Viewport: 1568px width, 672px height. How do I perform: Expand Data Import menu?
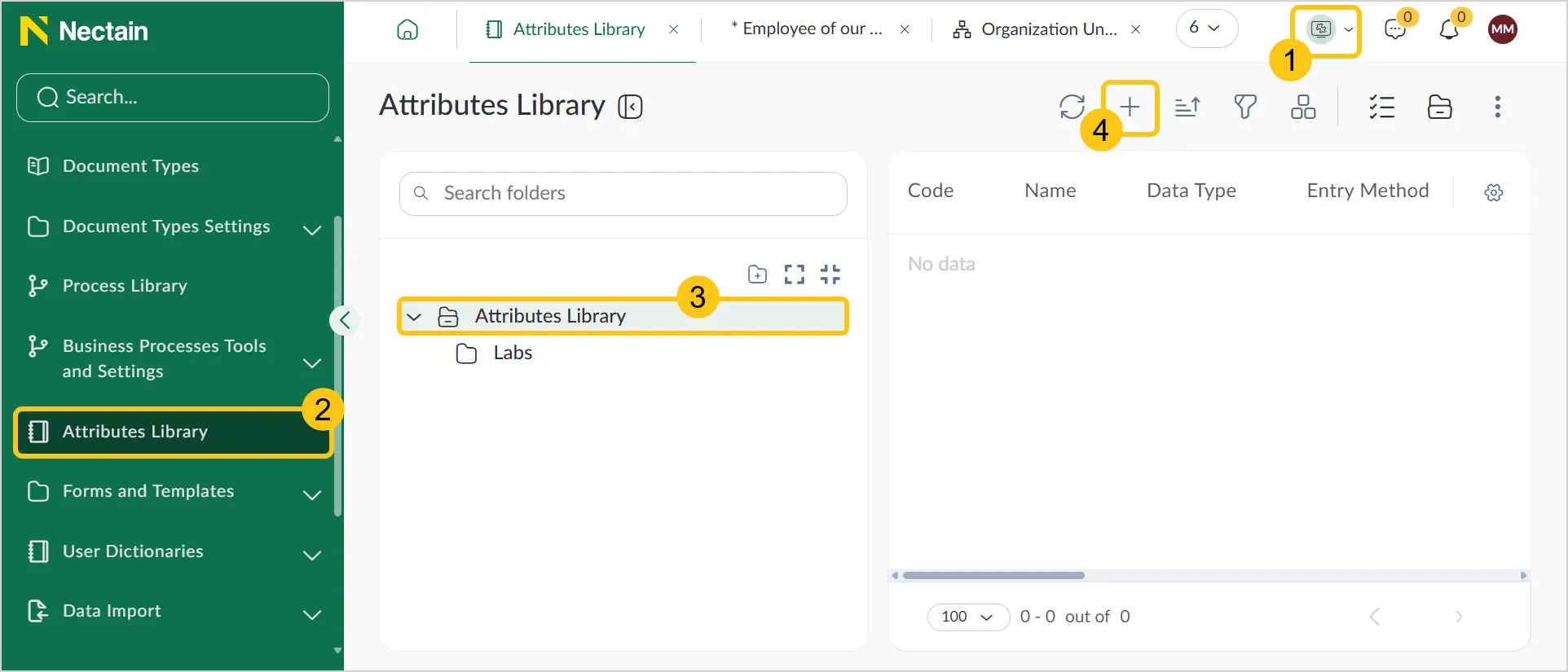pos(312,614)
